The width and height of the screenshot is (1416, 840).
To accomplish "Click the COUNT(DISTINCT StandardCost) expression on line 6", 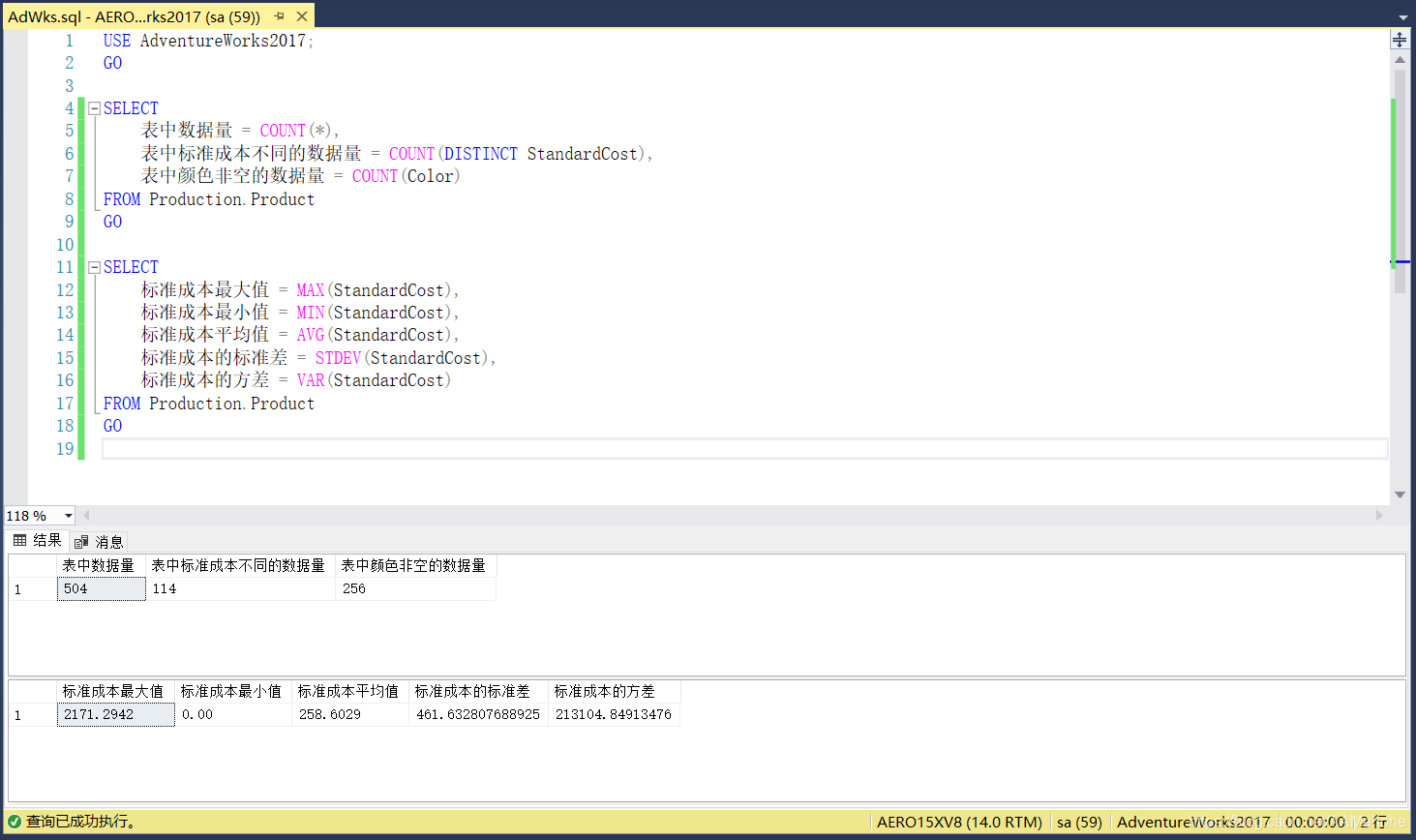I will pyautogui.click(x=518, y=154).
